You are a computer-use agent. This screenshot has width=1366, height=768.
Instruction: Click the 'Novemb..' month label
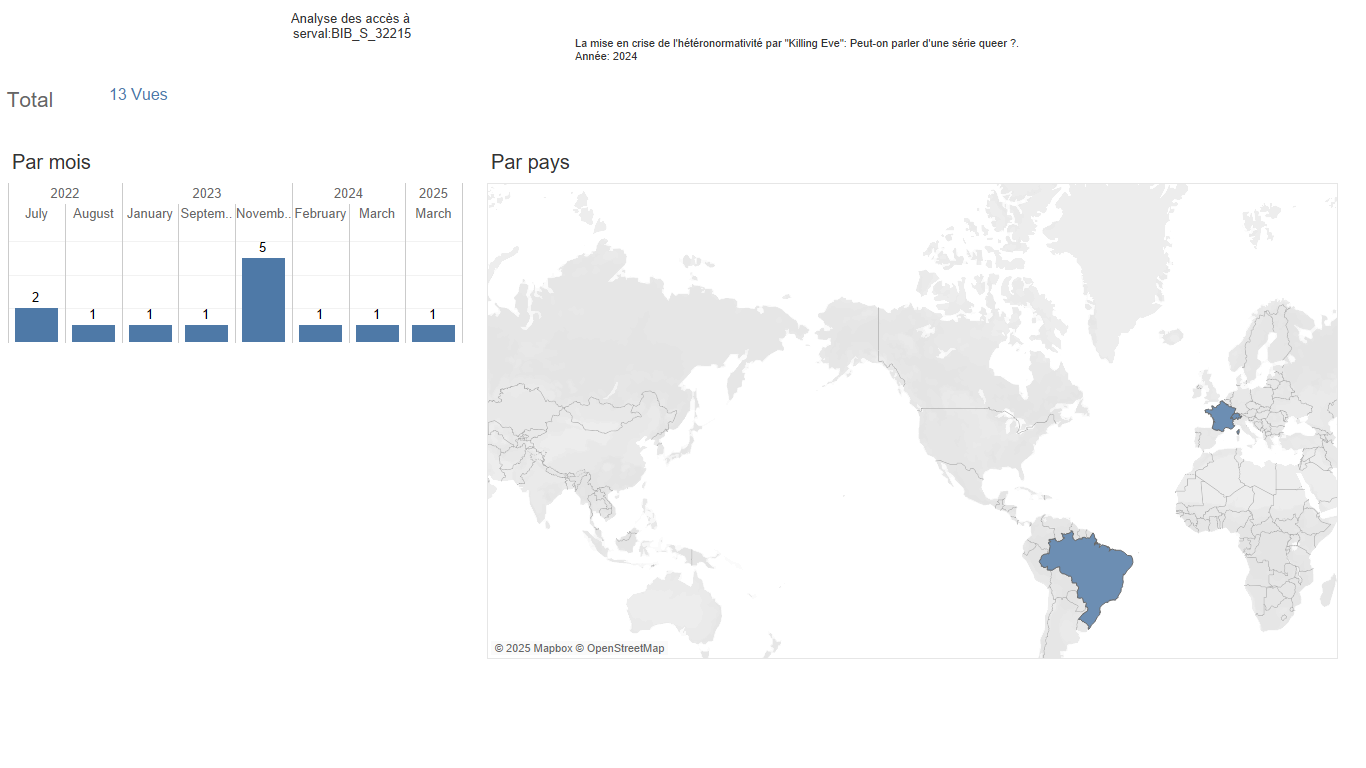tap(264, 214)
